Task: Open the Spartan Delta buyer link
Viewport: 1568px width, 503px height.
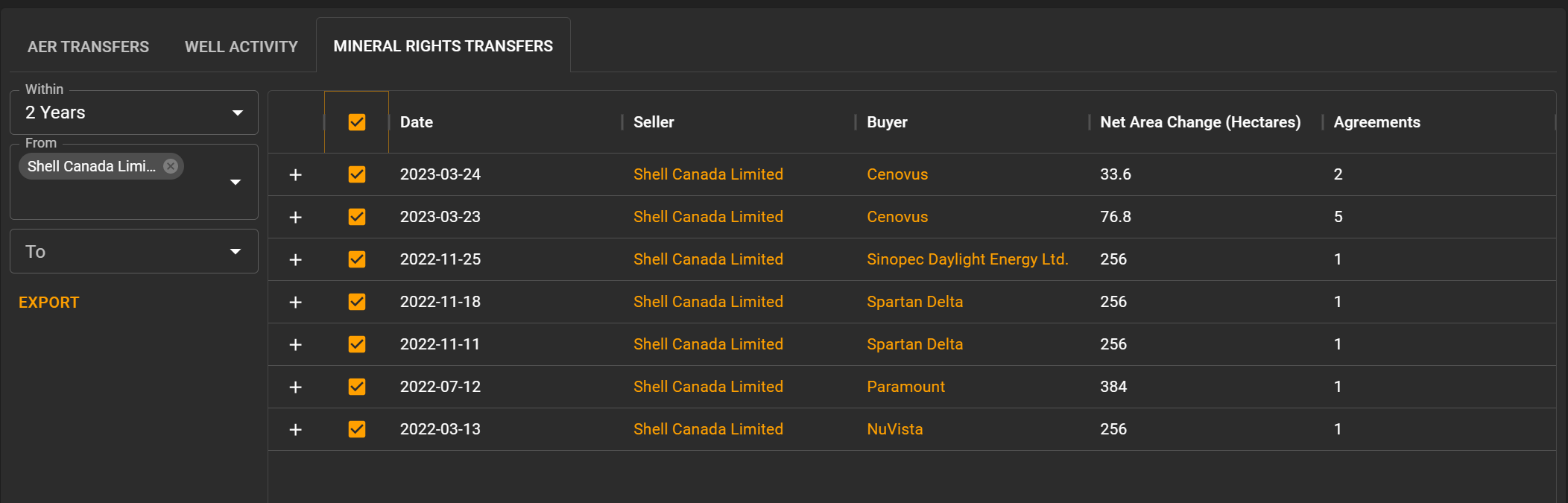Action: 914,302
